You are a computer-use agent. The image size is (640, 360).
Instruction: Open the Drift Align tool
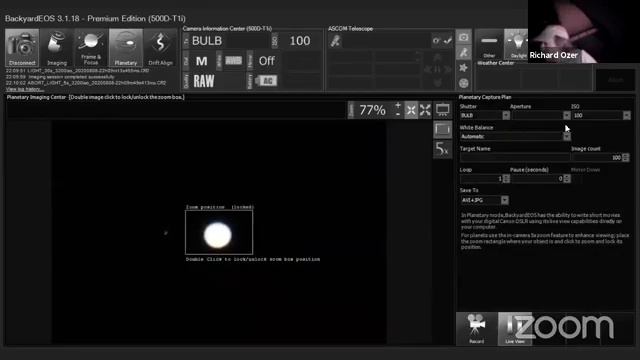point(160,47)
